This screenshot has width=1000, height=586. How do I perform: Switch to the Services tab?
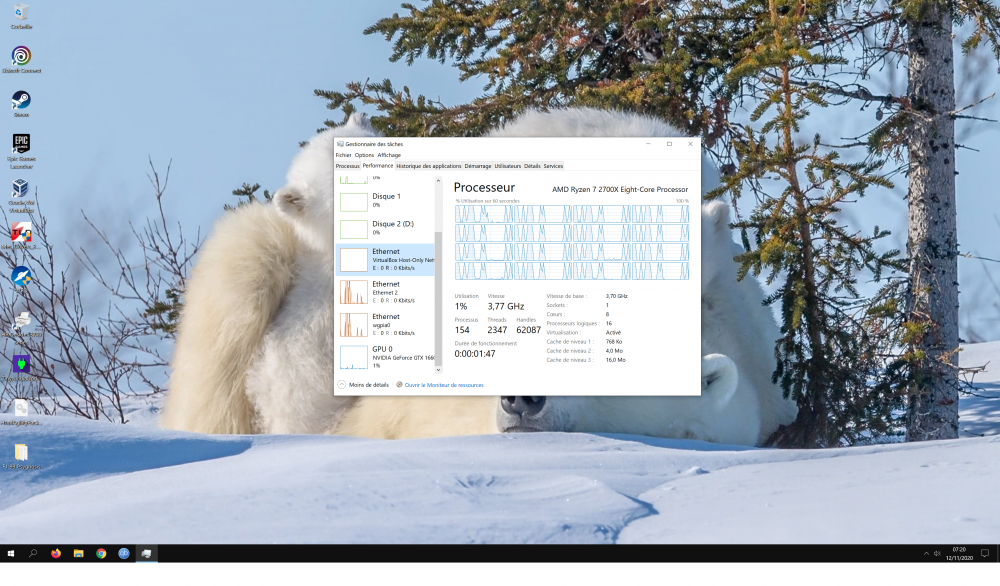tap(553, 166)
